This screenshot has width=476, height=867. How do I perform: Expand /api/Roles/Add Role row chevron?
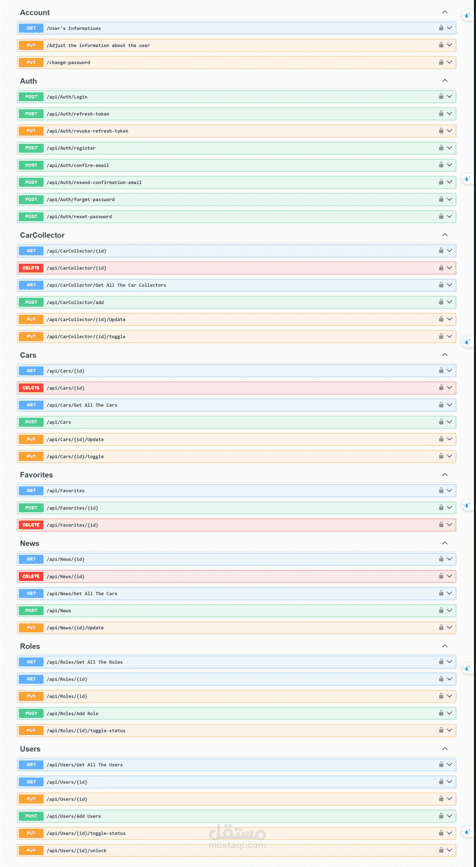pyautogui.click(x=449, y=713)
